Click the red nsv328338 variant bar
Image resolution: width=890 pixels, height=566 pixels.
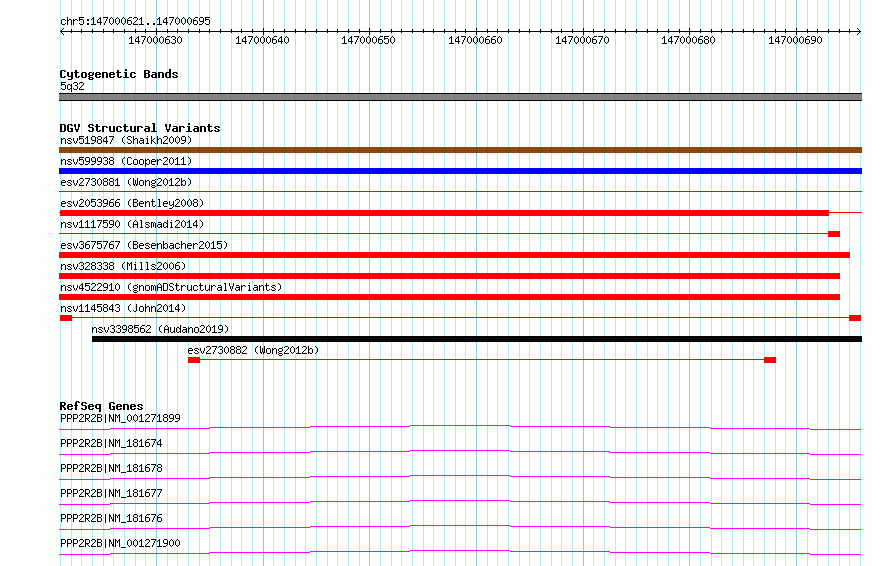[x=450, y=276]
